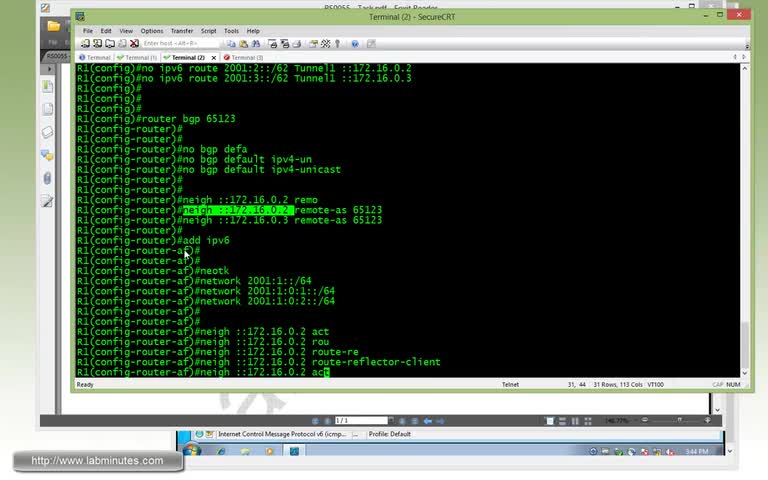Screen dimensions: 768x480
Task: Open the Tools menu
Action: pyautogui.click(x=231, y=31)
